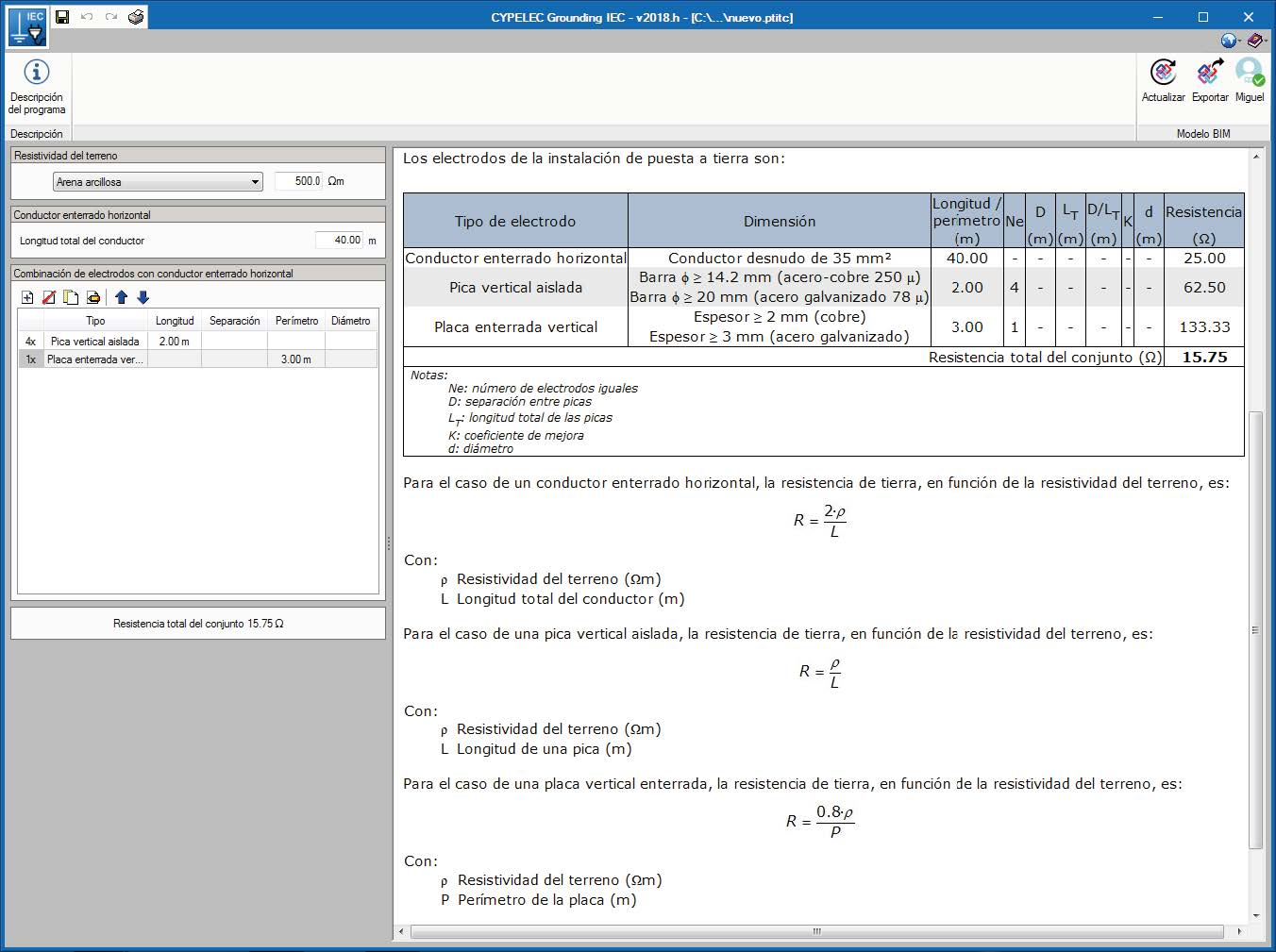1276x952 pixels.
Task: Click the report vertical scrollbar thumb
Action: [1255, 629]
